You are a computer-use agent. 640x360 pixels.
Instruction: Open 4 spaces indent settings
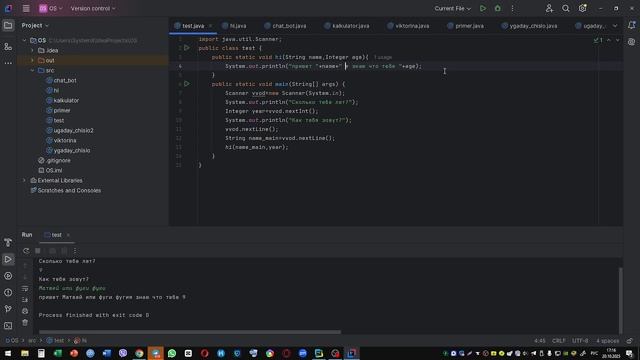(x=607, y=340)
